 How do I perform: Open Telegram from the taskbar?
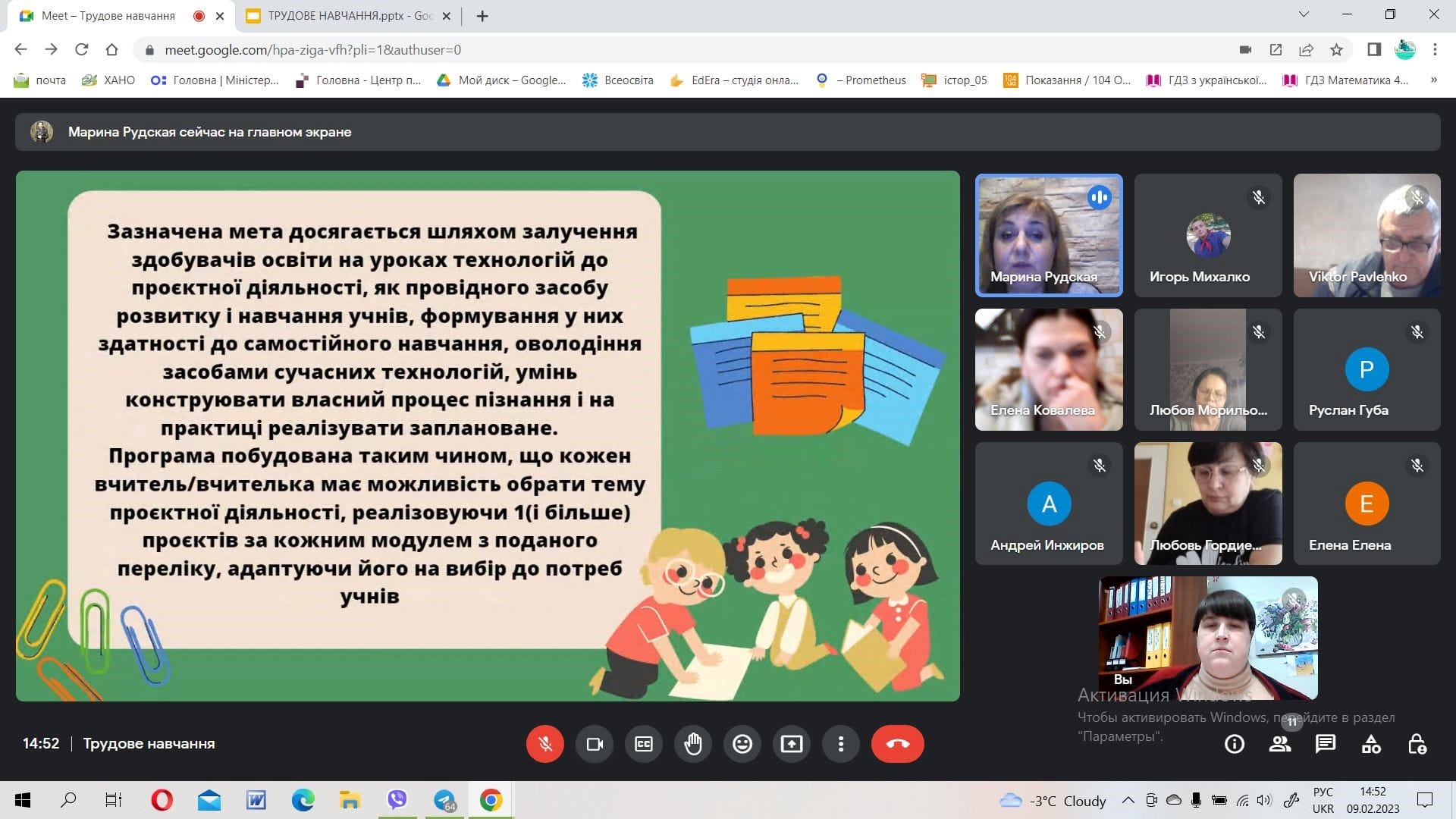pyautogui.click(x=444, y=800)
